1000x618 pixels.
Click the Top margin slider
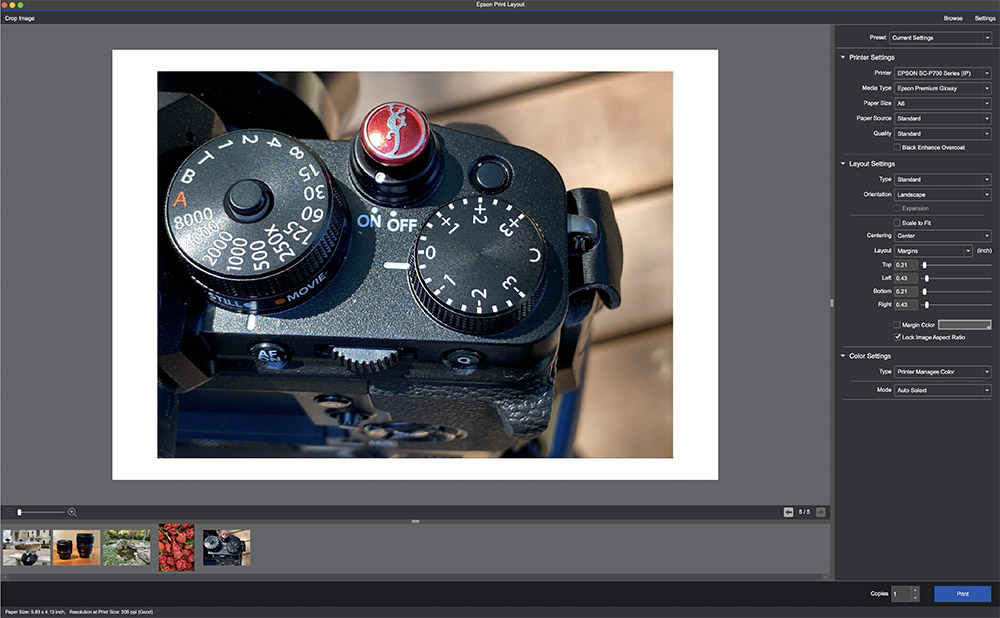[925, 265]
